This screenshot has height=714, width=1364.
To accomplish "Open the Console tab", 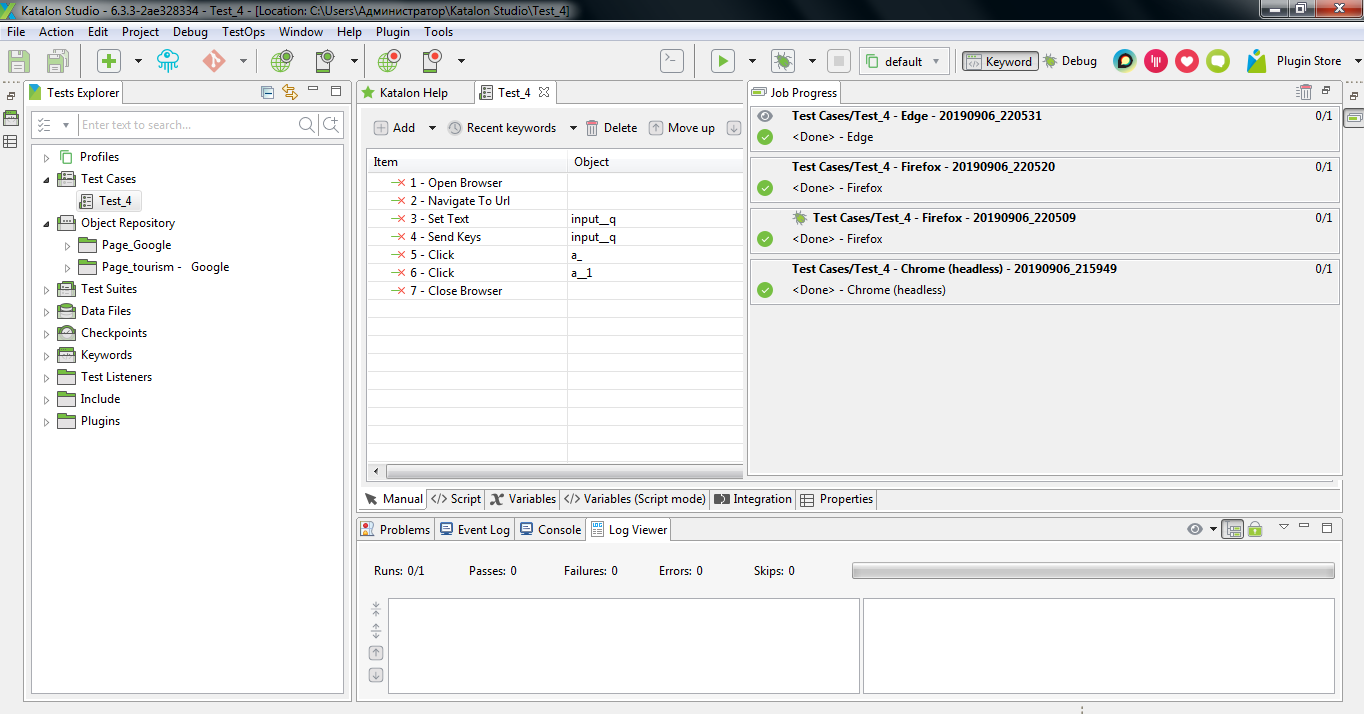I will click(x=549, y=530).
